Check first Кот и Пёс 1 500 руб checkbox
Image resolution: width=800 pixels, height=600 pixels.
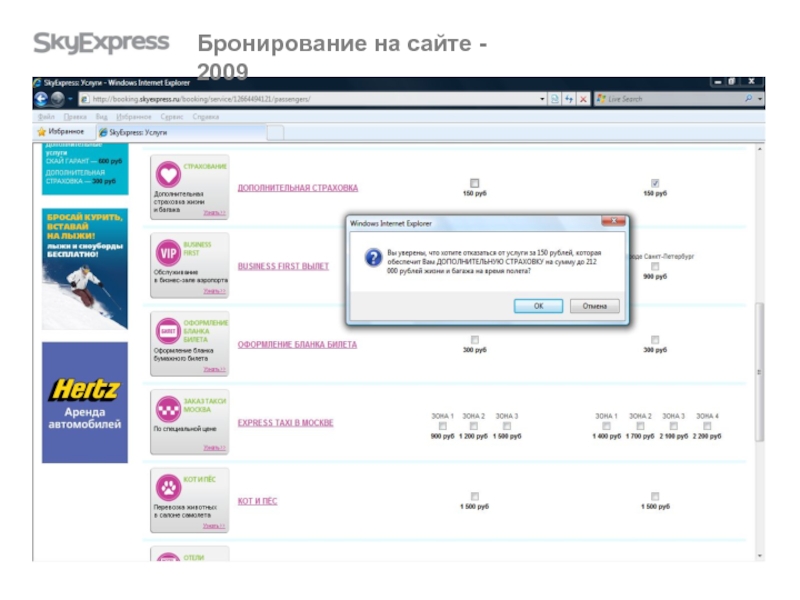pyautogui.click(x=474, y=496)
